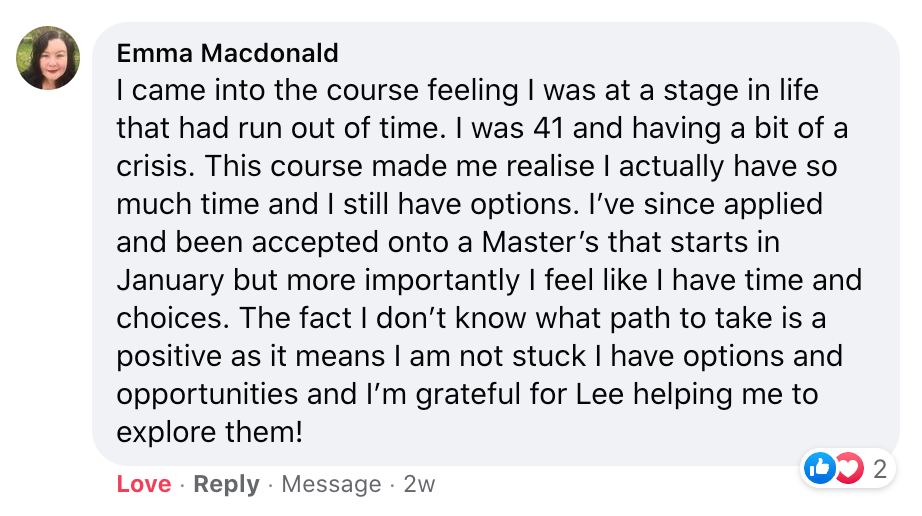
Task: Click the name Lee in the comment
Action: 600,394
